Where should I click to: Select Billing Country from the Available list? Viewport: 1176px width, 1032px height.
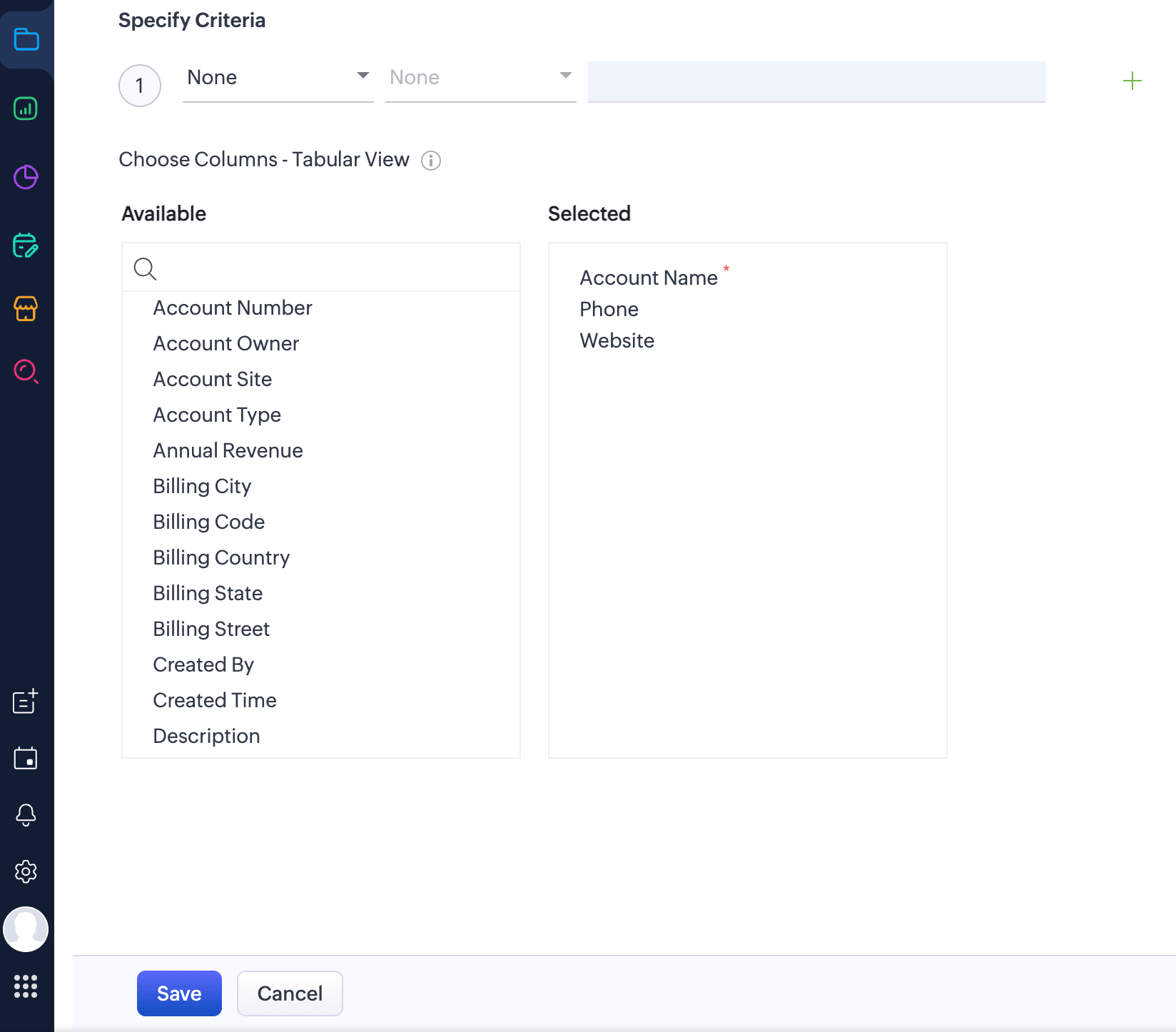(x=221, y=557)
